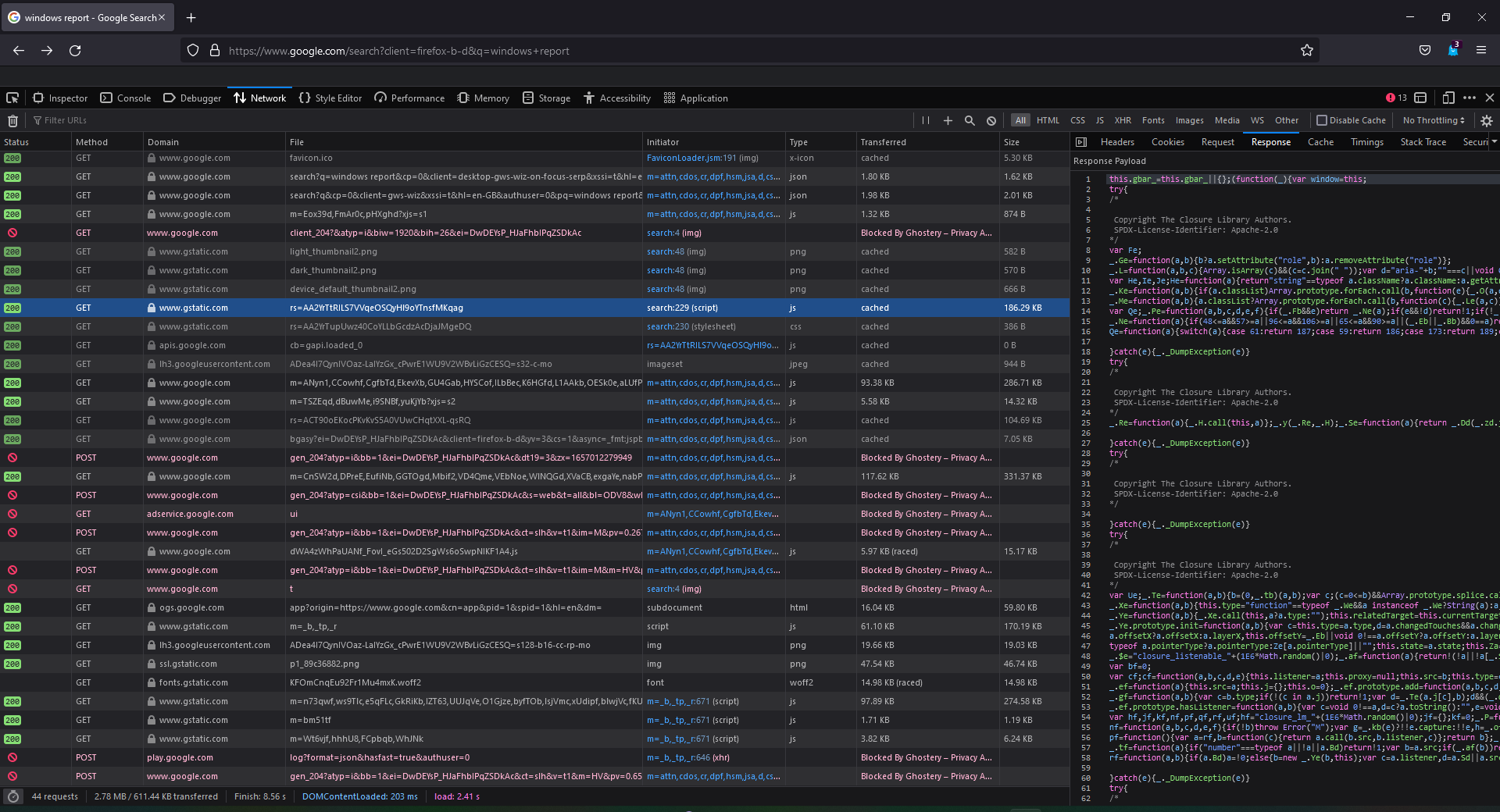The width and height of the screenshot is (1500, 812).
Task: Switch to the Inspector tab
Action: 60,98
